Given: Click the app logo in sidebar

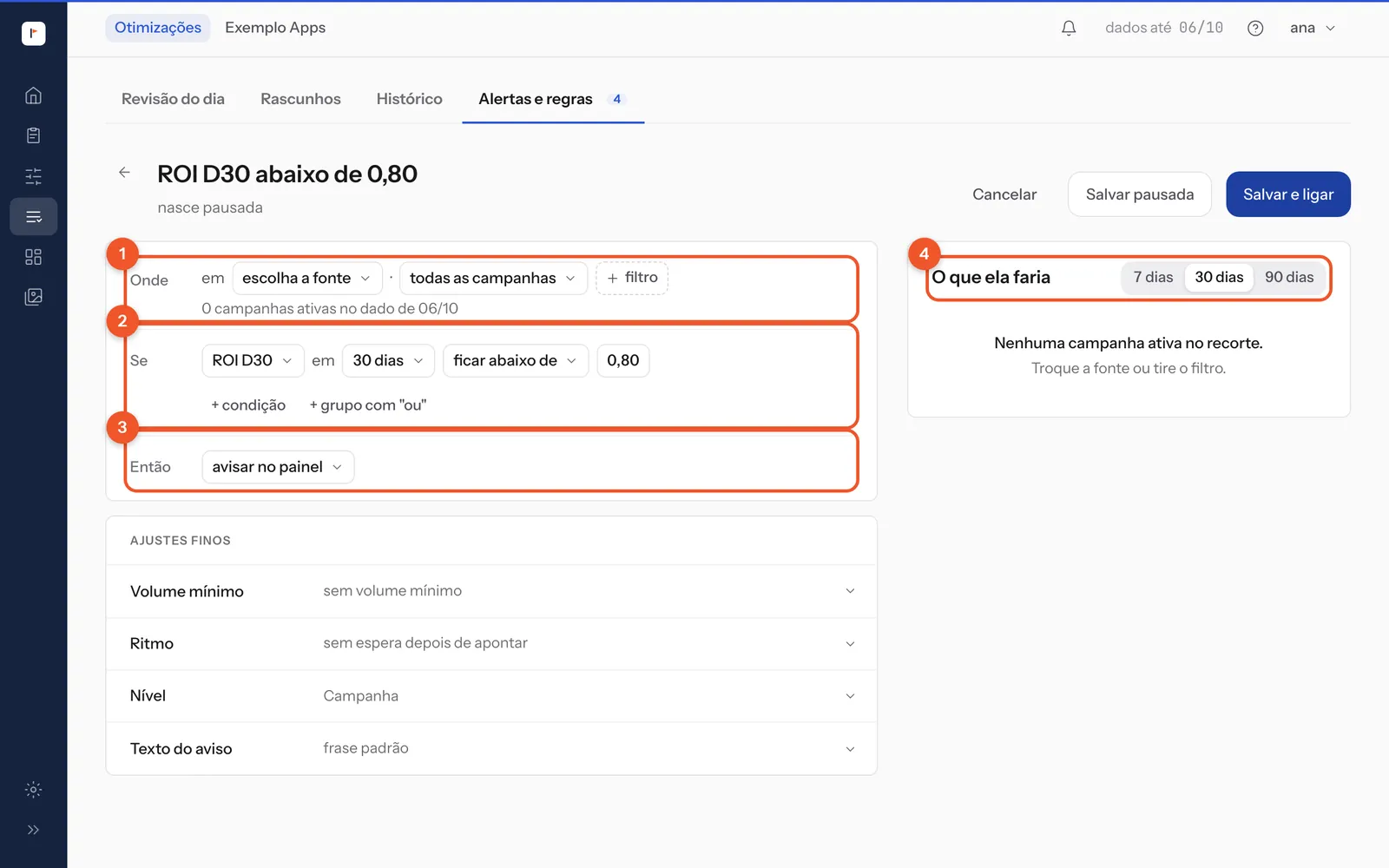Looking at the screenshot, I should click(x=33, y=33).
